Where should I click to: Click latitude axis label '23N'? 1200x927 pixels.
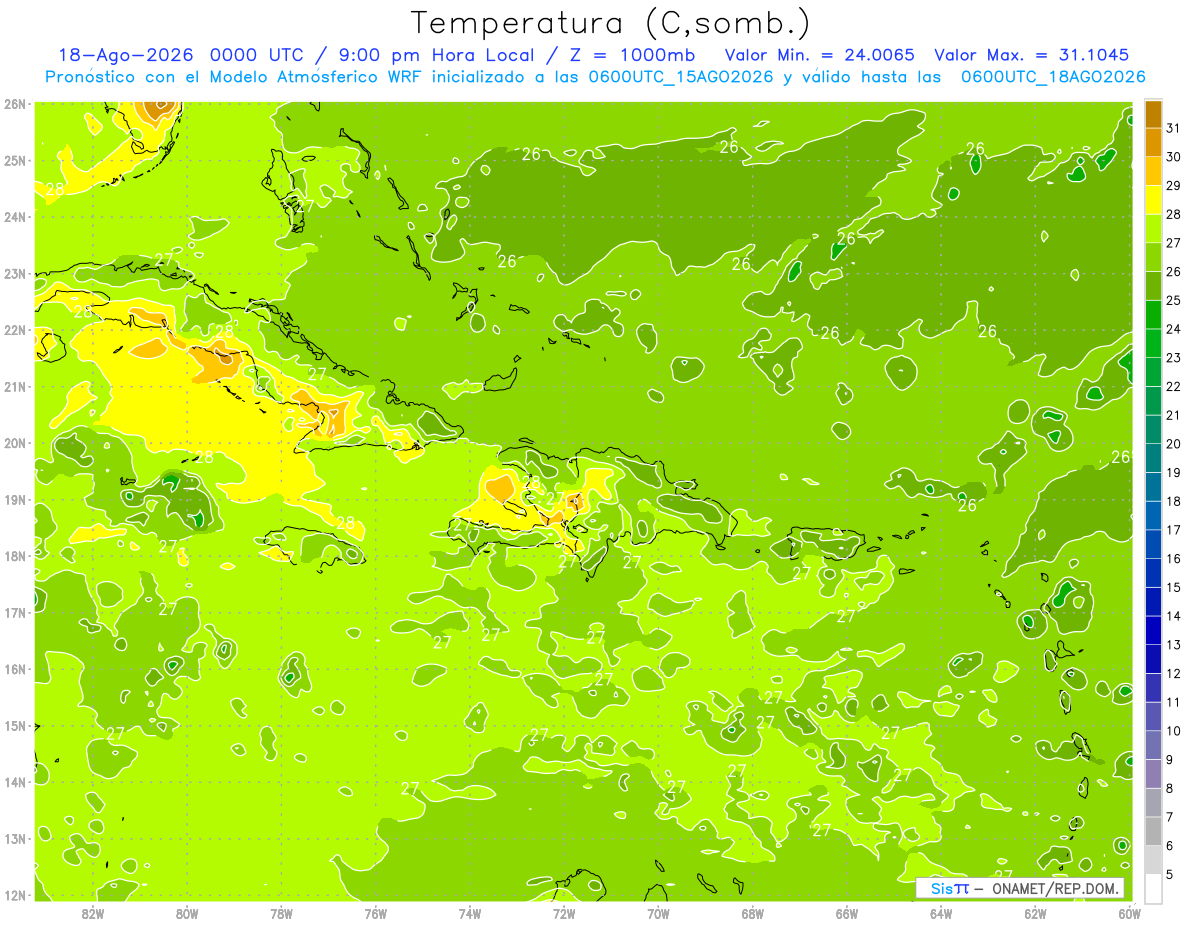coord(15,274)
